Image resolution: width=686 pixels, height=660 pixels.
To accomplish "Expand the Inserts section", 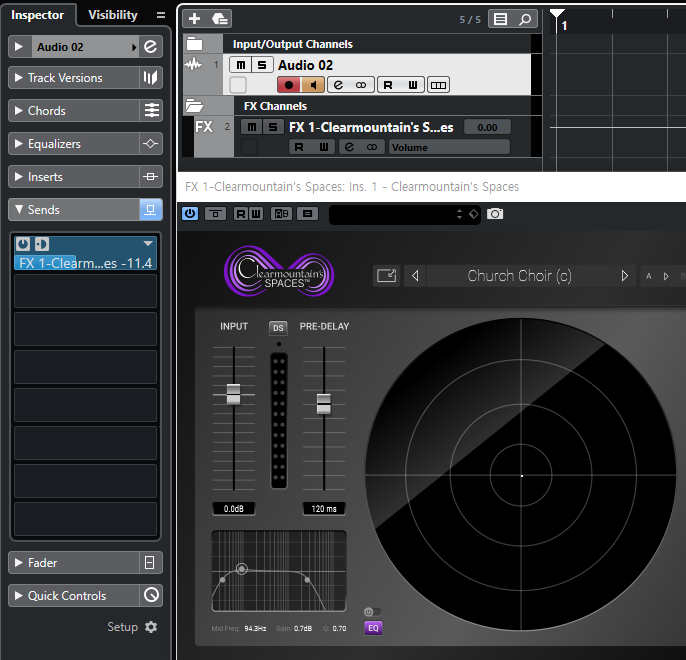I will pos(18,176).
